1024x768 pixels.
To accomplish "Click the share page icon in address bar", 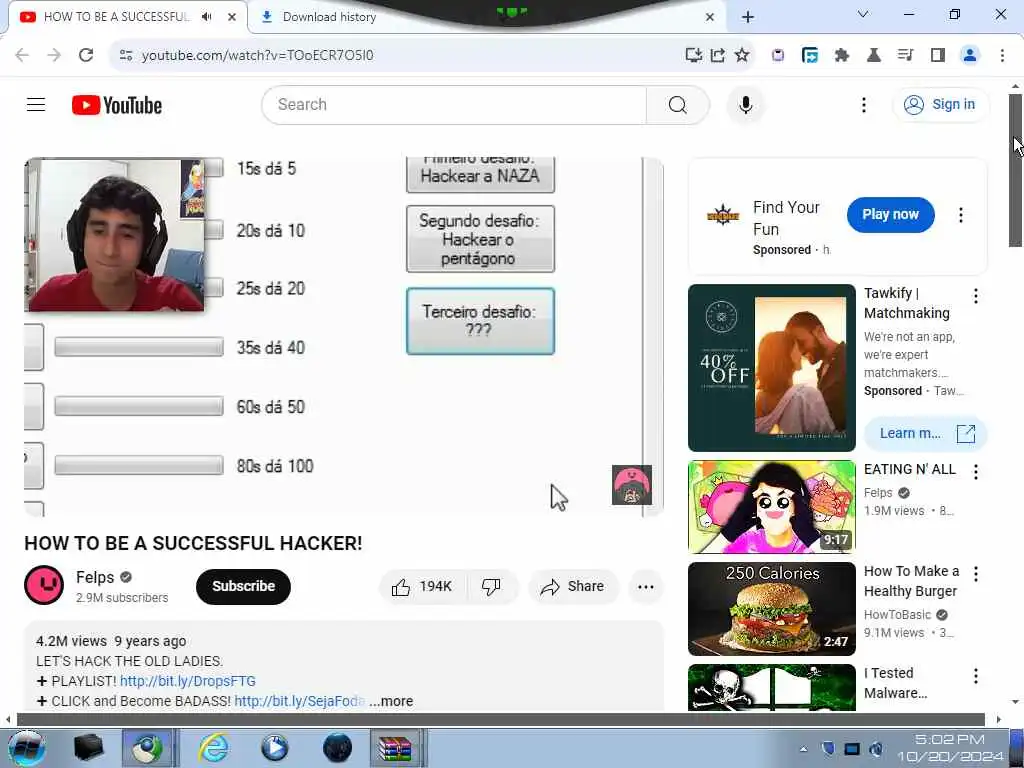I will click(x=718, y=55).
